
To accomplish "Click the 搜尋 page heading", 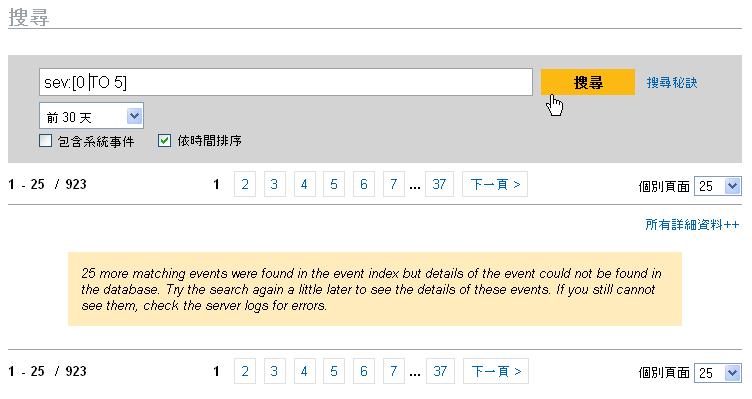I will tap(28, 17).
